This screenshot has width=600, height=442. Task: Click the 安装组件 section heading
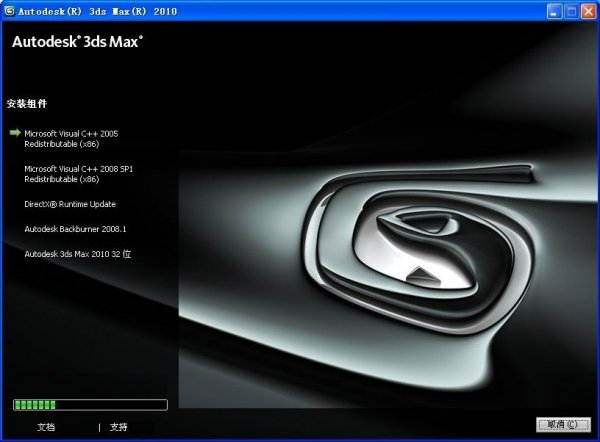(x=27, y=103)
